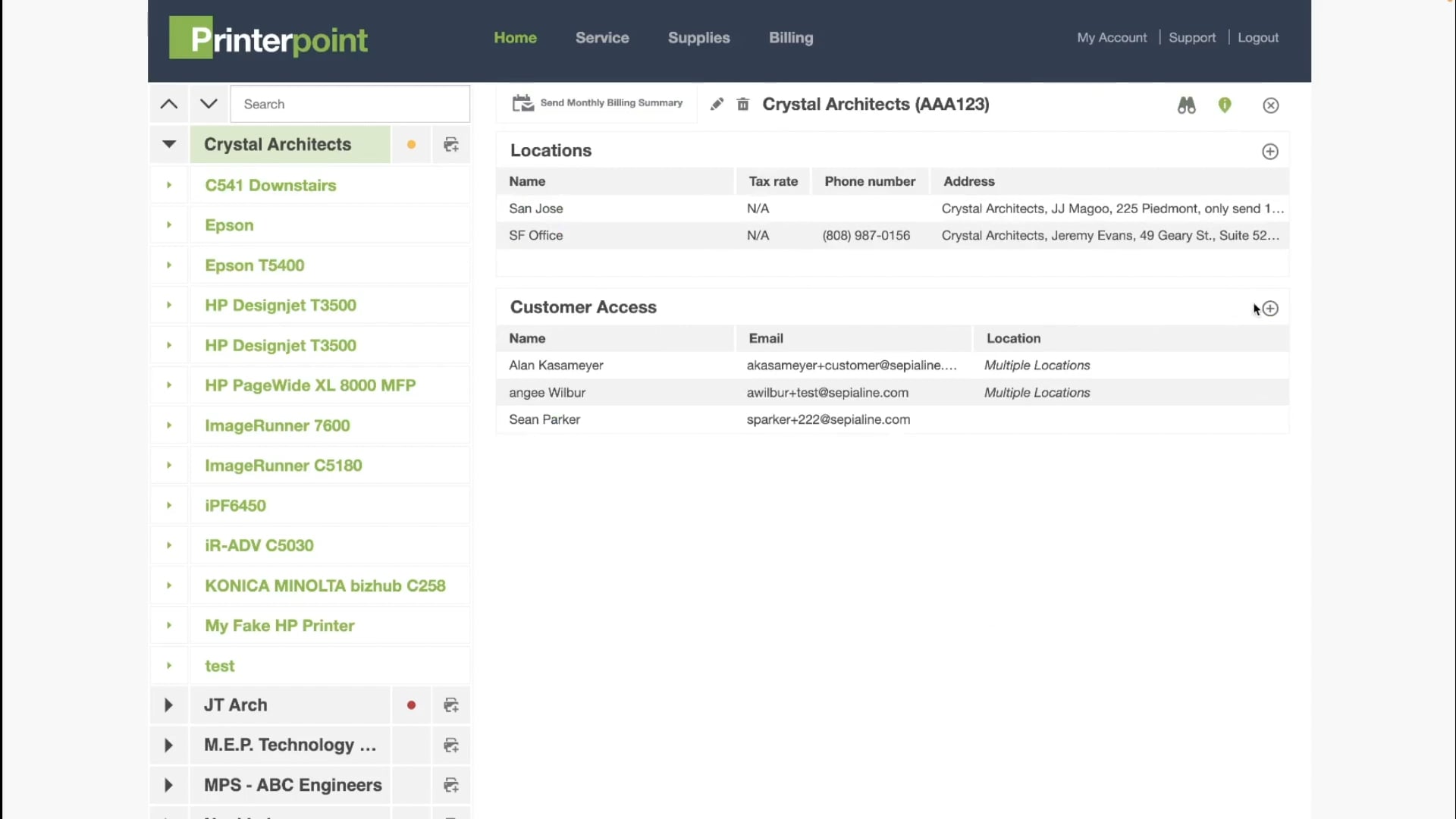Screen dimensions: 1456x819
Task: Expand the JT Arch customer node
Action: pos(168,705)
